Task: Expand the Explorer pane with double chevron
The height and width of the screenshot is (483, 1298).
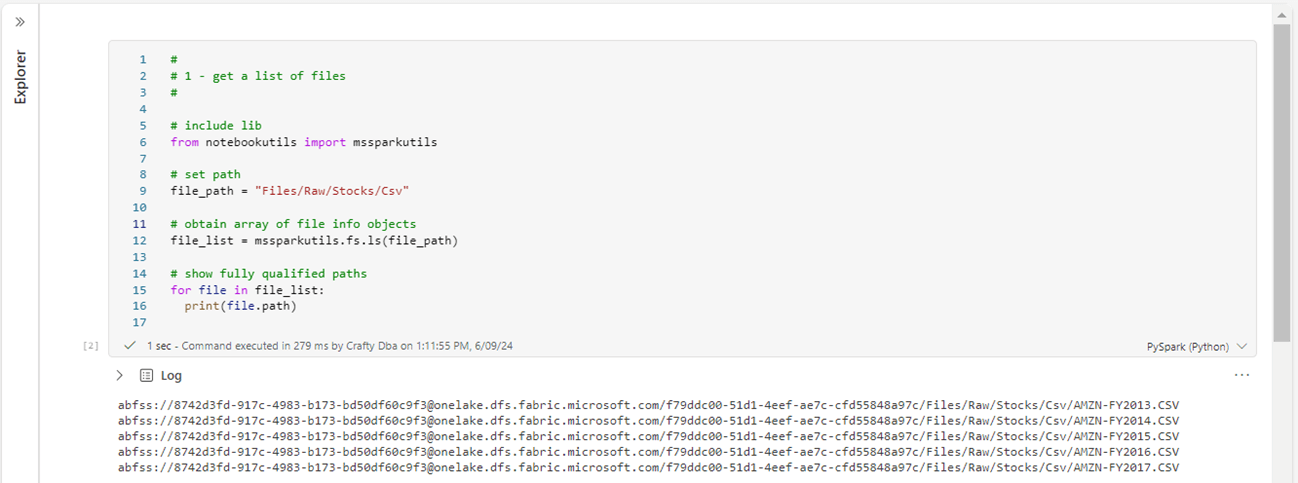Action: coord(20,21)
